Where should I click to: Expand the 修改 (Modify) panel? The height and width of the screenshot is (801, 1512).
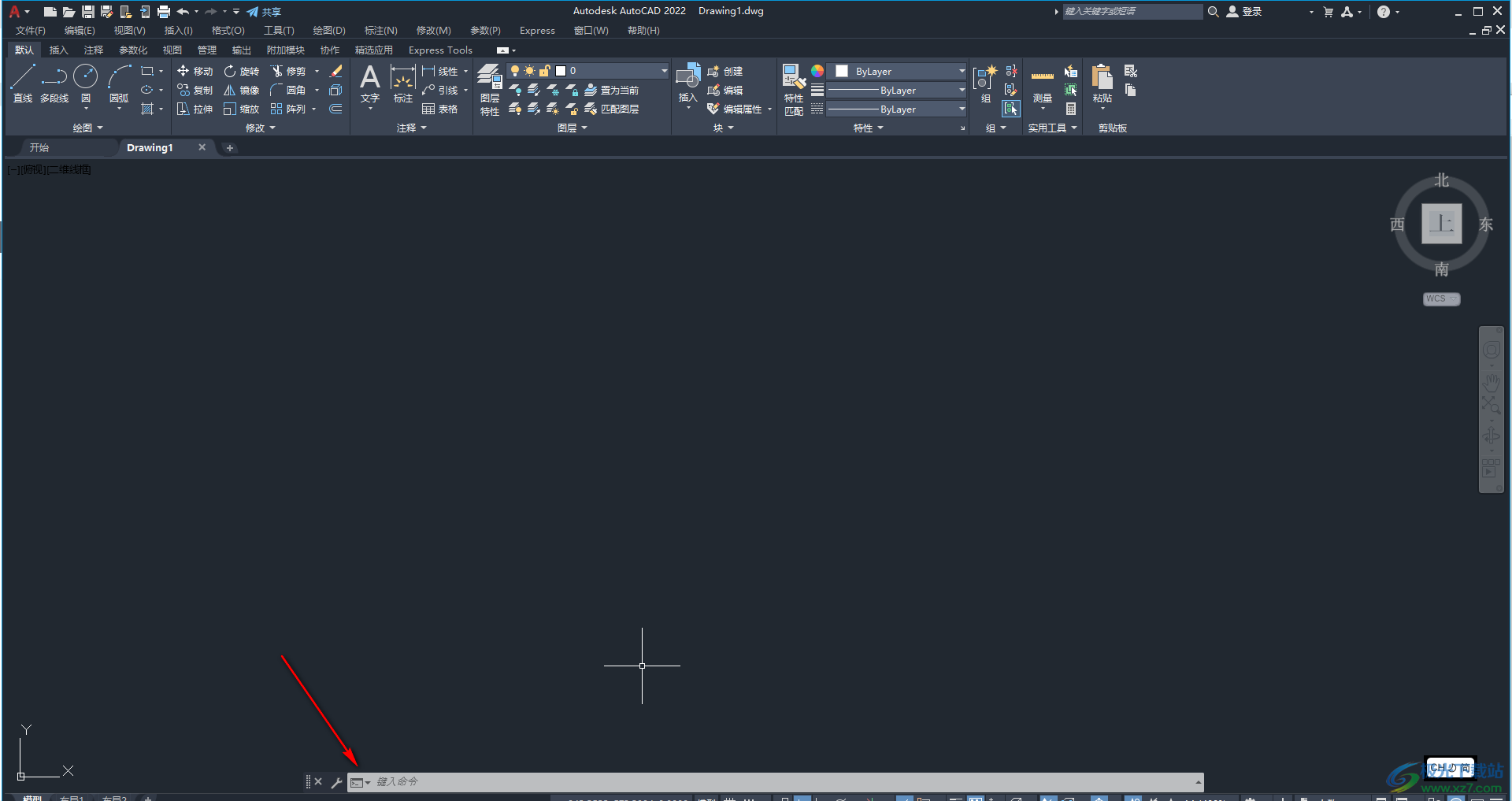[x=260, y=128]
